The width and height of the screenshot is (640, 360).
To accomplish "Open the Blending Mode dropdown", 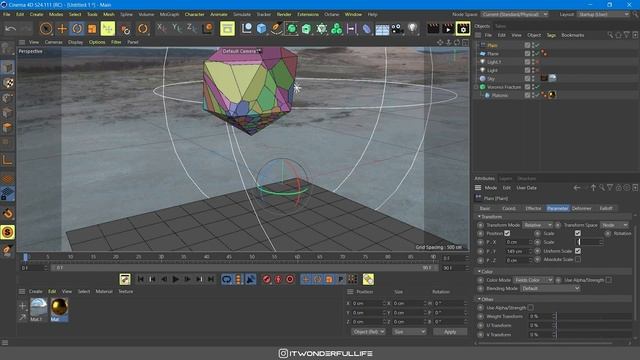I will (x=550, y=288).
